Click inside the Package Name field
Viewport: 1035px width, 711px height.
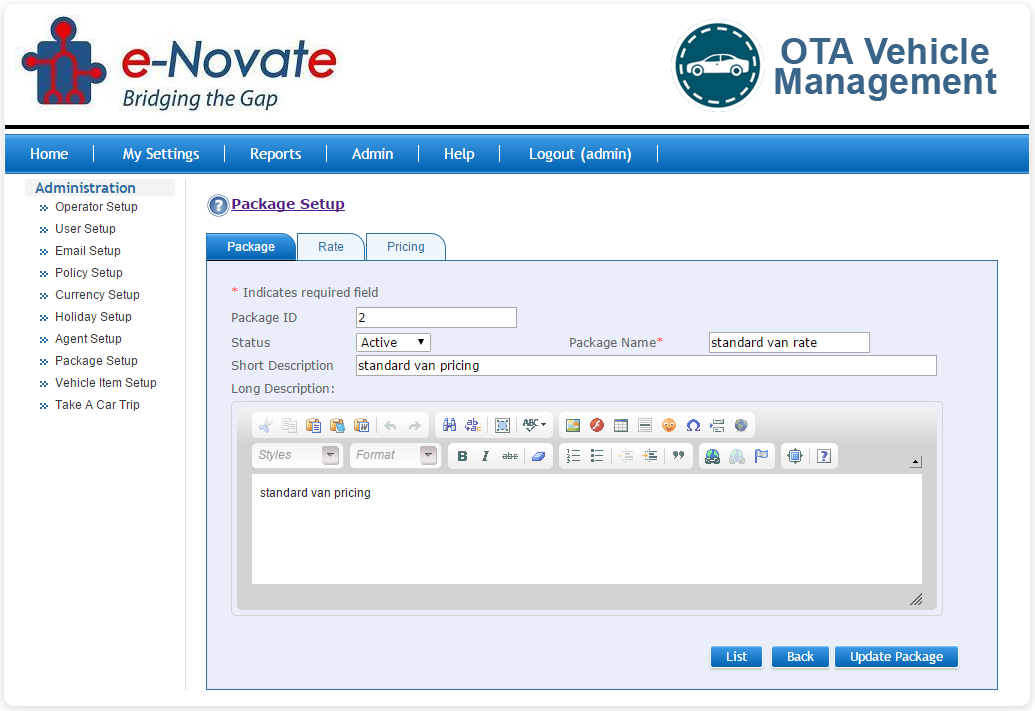[x=788, y=342]
